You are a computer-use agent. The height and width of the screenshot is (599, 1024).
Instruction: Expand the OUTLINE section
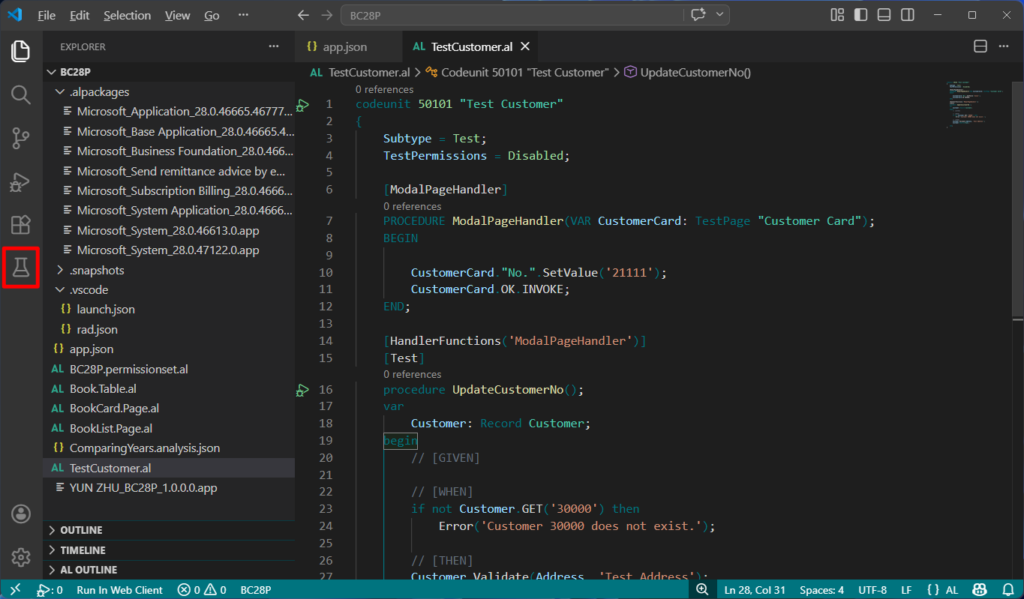[x=81, y=530]
